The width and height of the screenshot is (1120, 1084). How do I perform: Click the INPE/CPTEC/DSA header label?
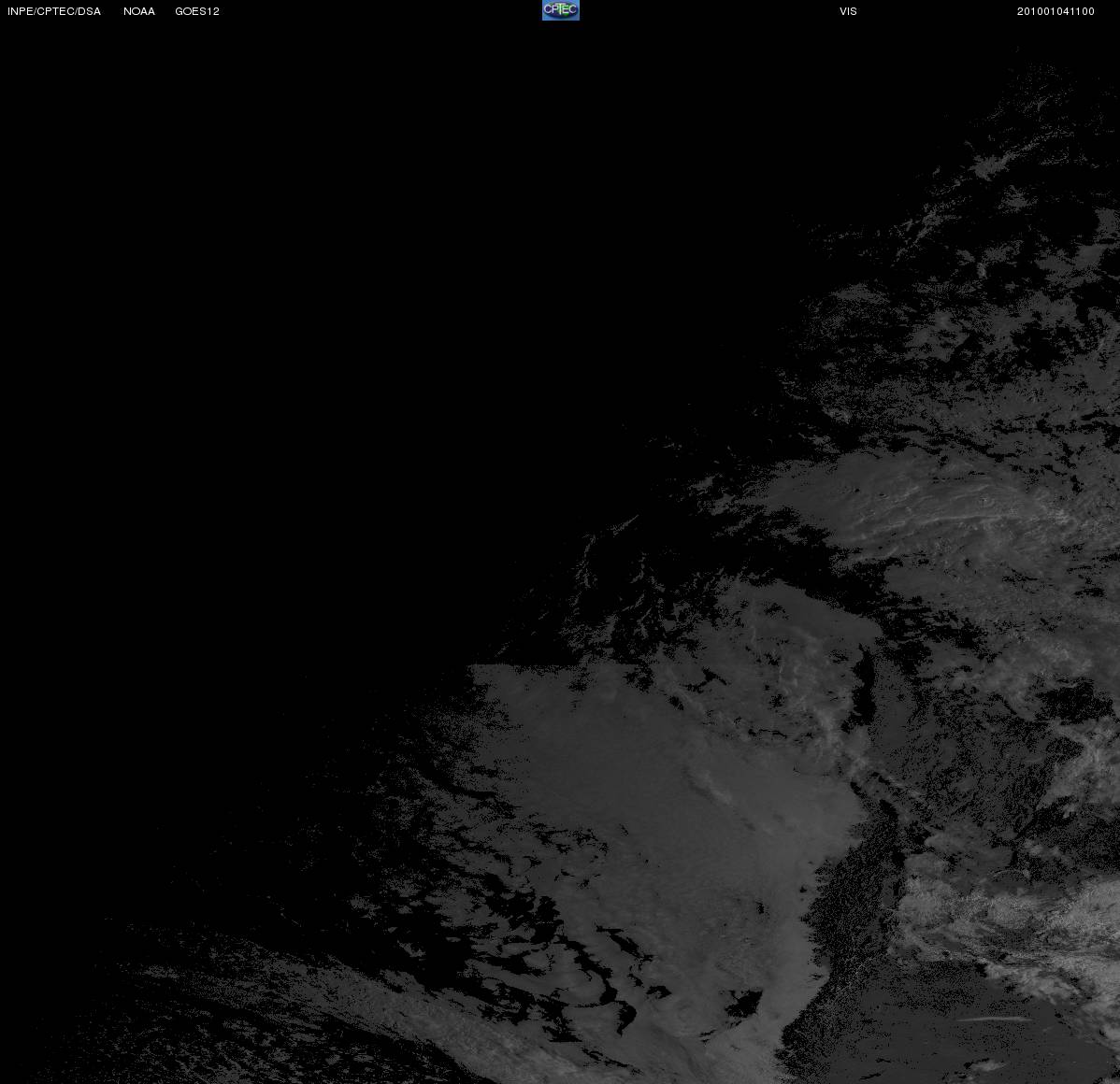click(x=54, y=11)
